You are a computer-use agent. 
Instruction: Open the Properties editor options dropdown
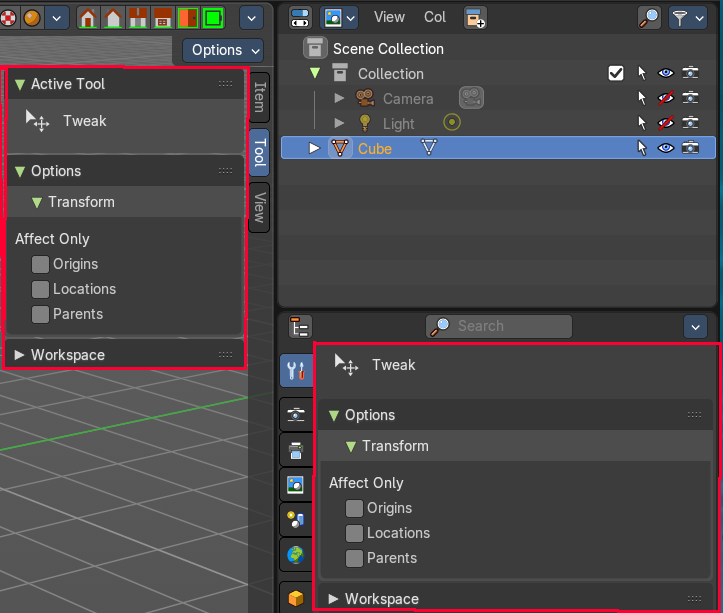695,327
